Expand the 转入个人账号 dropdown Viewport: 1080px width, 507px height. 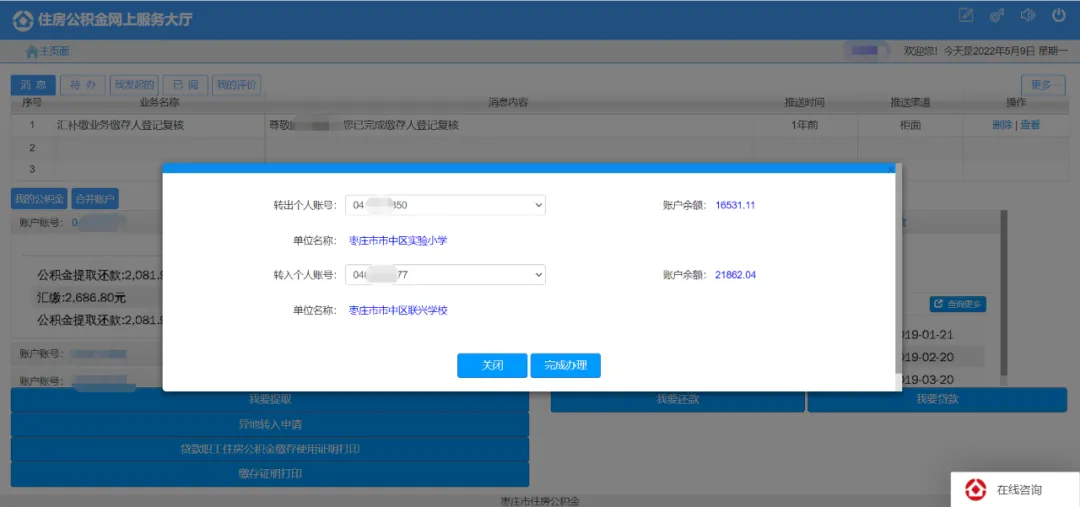[x=445, y=274]
